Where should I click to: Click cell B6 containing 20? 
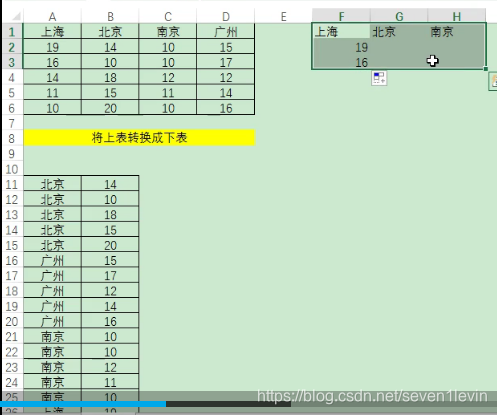click(x=110, y=108)
